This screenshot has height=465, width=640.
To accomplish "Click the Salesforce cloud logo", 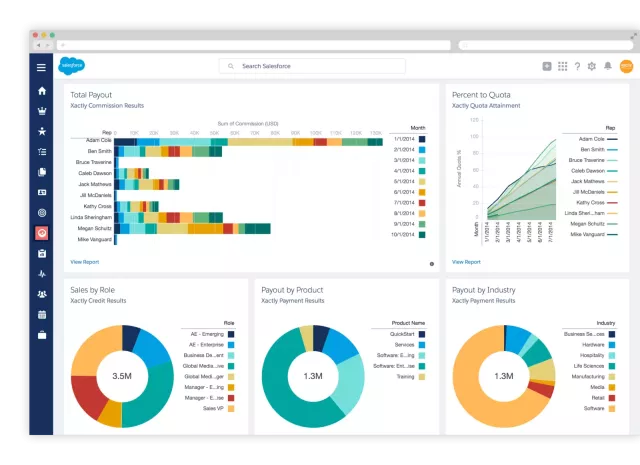I will [72, 66].
